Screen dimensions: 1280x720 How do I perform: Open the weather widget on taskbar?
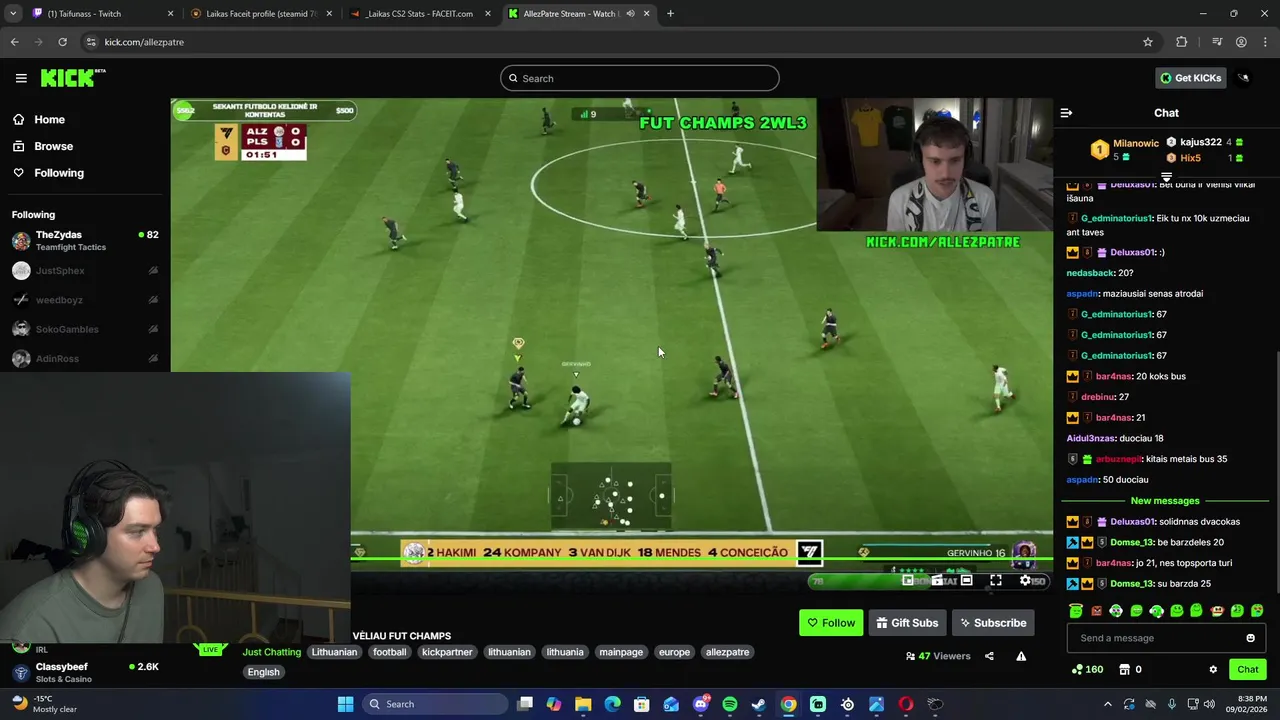click(42, 704)
